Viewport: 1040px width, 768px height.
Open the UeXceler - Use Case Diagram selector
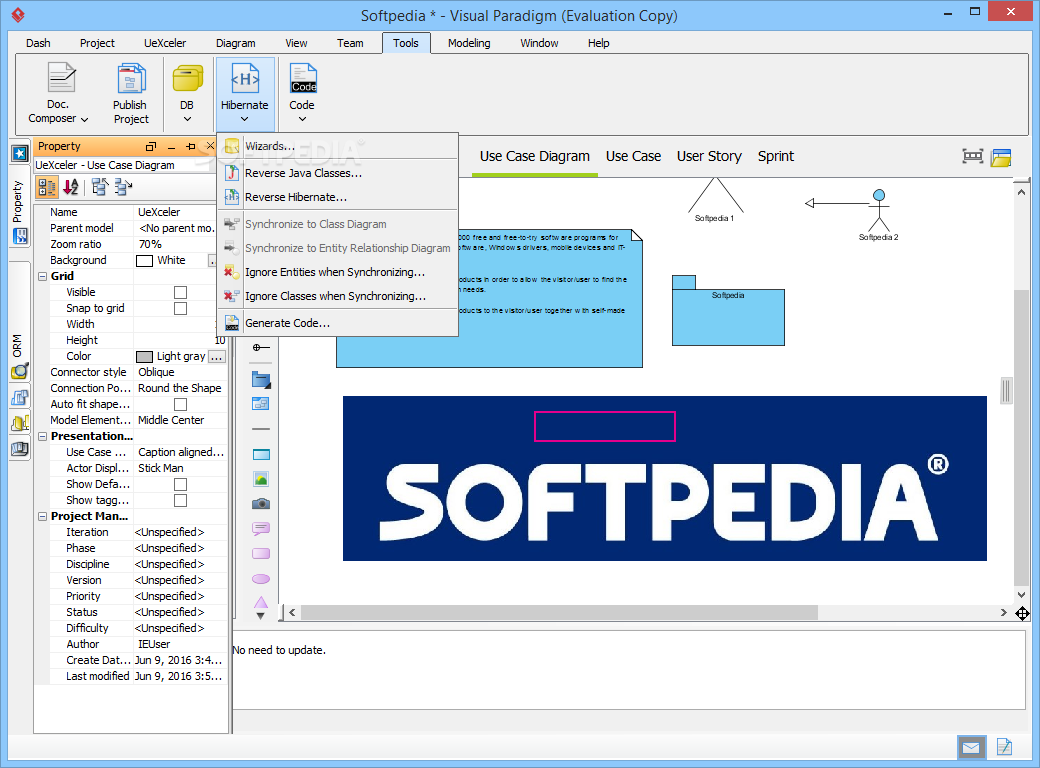(126, 165)
